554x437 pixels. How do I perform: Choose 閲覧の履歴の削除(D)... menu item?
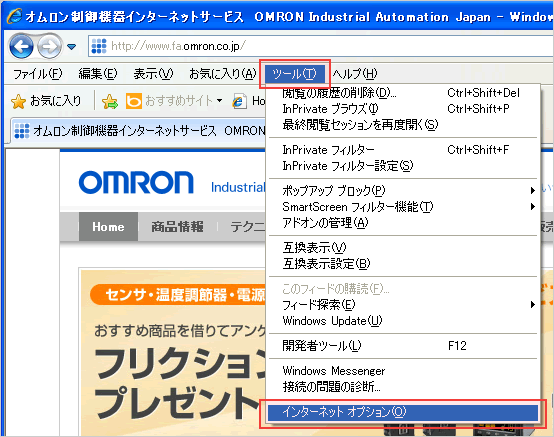(x=403, y=93)
